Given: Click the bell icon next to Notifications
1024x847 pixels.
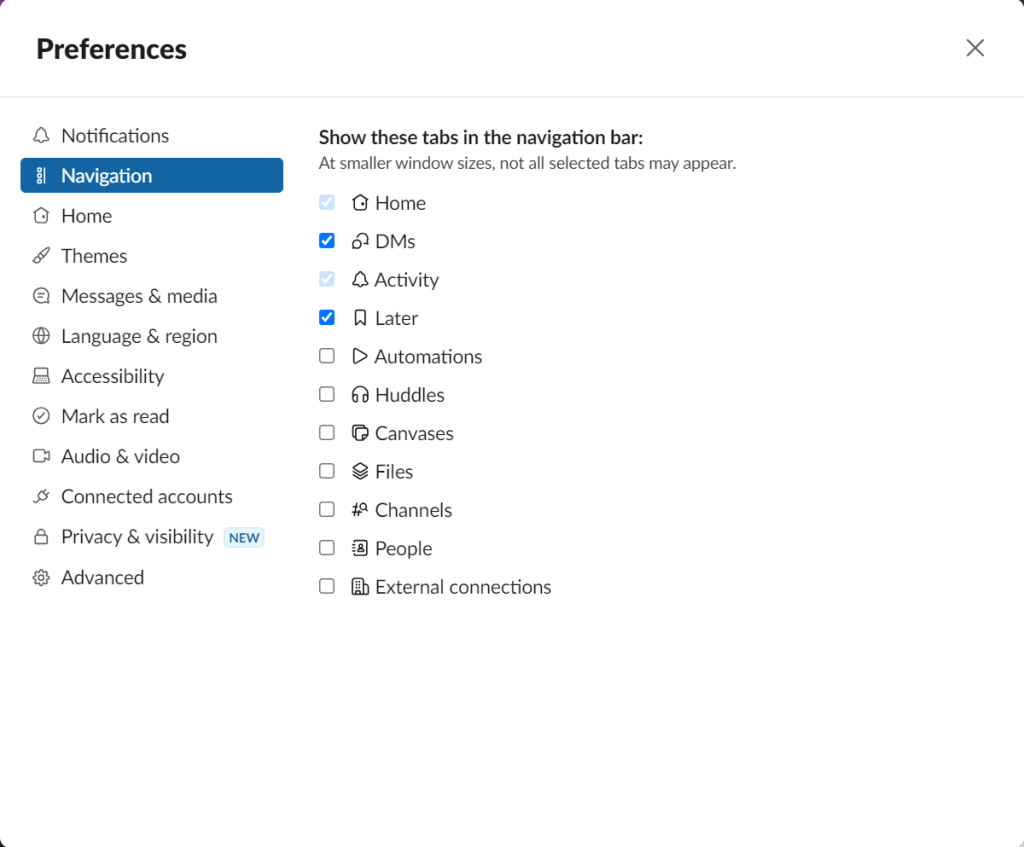Looking at the screenshot, I should 40,135.
